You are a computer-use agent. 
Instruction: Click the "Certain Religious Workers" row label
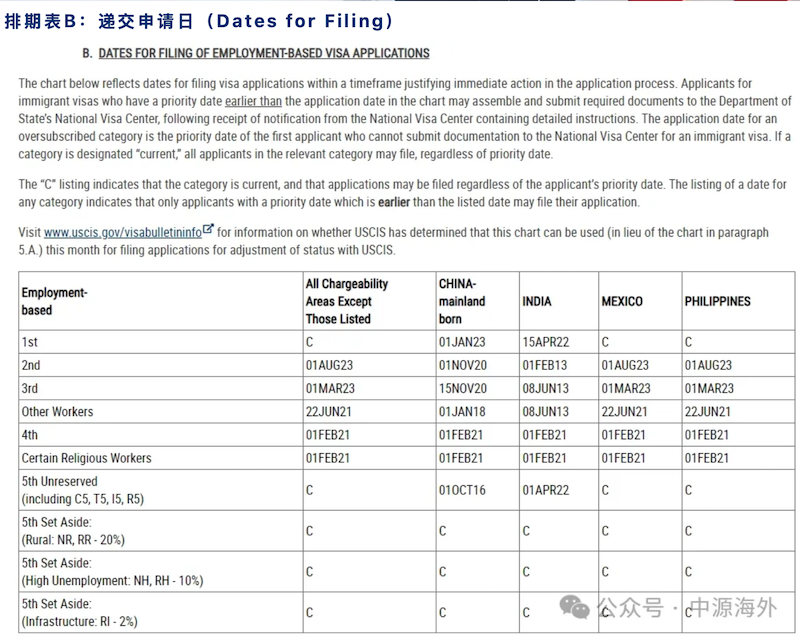pos(87,457)
